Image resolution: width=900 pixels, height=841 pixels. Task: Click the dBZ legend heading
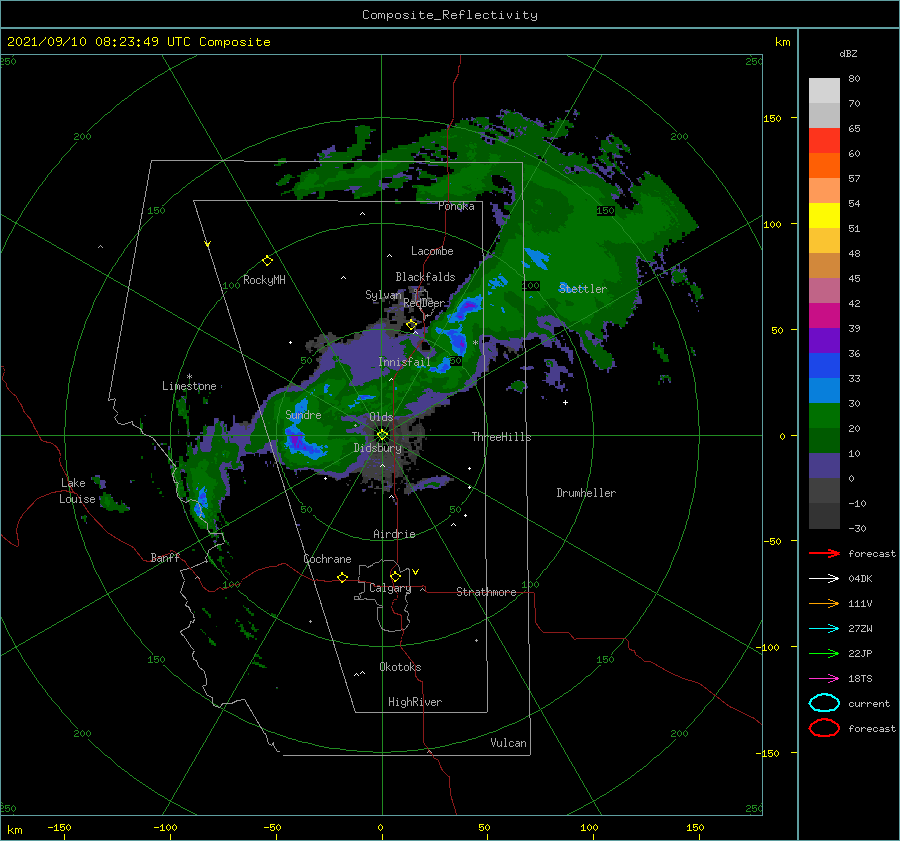click(x=848, y=53)
